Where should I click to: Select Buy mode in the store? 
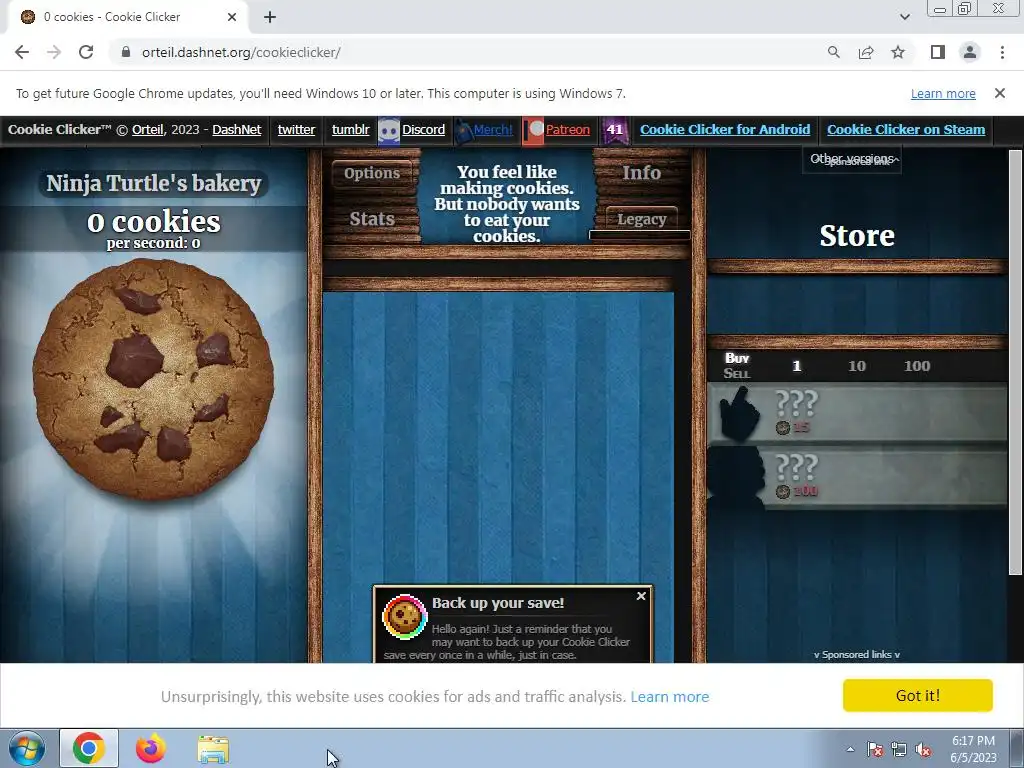pyautogui.click(x=737, y=358)
